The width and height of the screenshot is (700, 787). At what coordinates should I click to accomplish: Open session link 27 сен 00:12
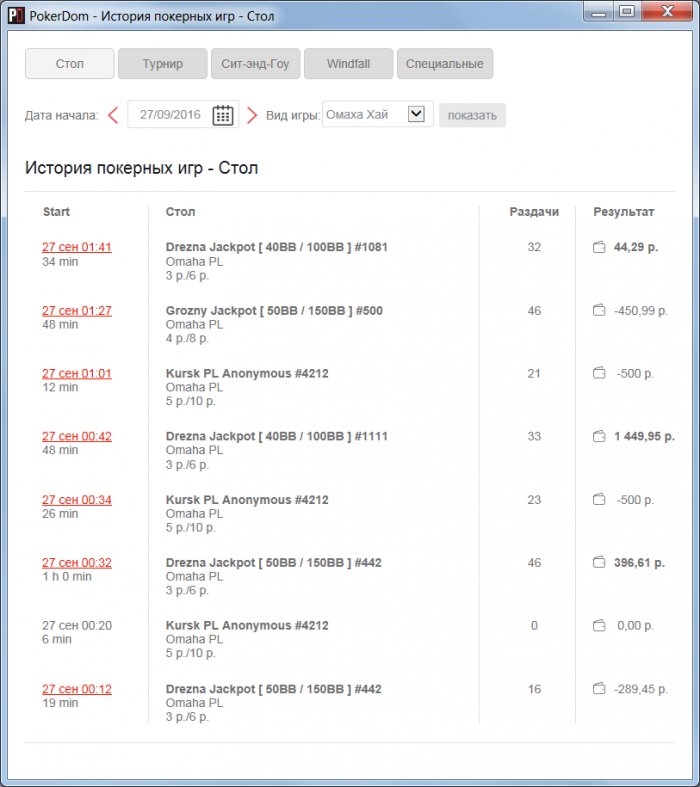[x=77, y=689]
